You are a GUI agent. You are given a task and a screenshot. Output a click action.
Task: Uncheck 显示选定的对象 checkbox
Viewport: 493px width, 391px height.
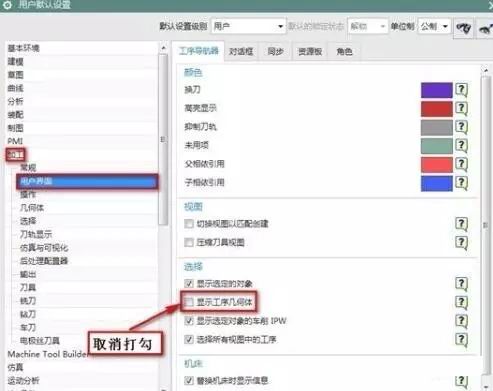coord(189,284)
